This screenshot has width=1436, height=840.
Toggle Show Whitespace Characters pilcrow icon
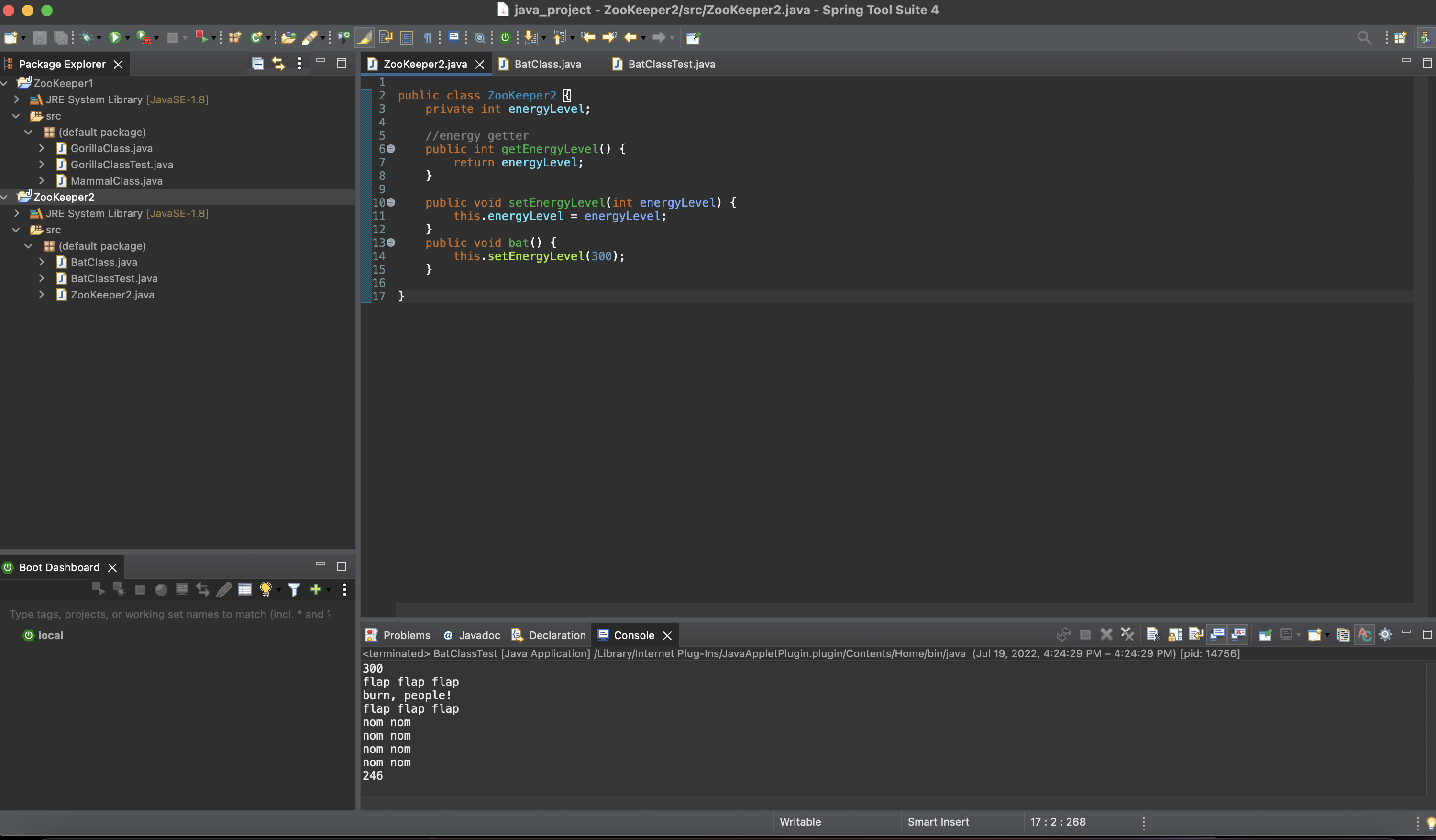click(x=427, y=38)
